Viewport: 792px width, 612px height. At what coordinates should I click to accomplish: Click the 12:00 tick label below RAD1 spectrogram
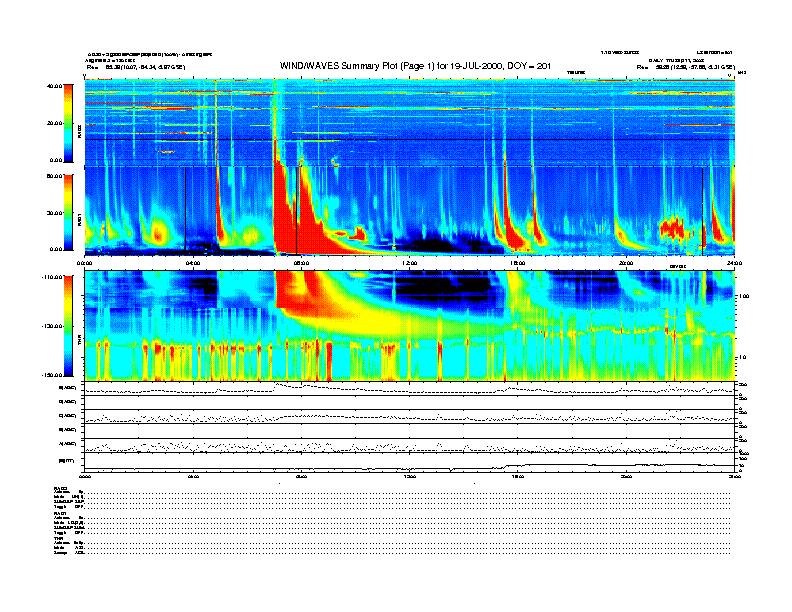[410, 263]
